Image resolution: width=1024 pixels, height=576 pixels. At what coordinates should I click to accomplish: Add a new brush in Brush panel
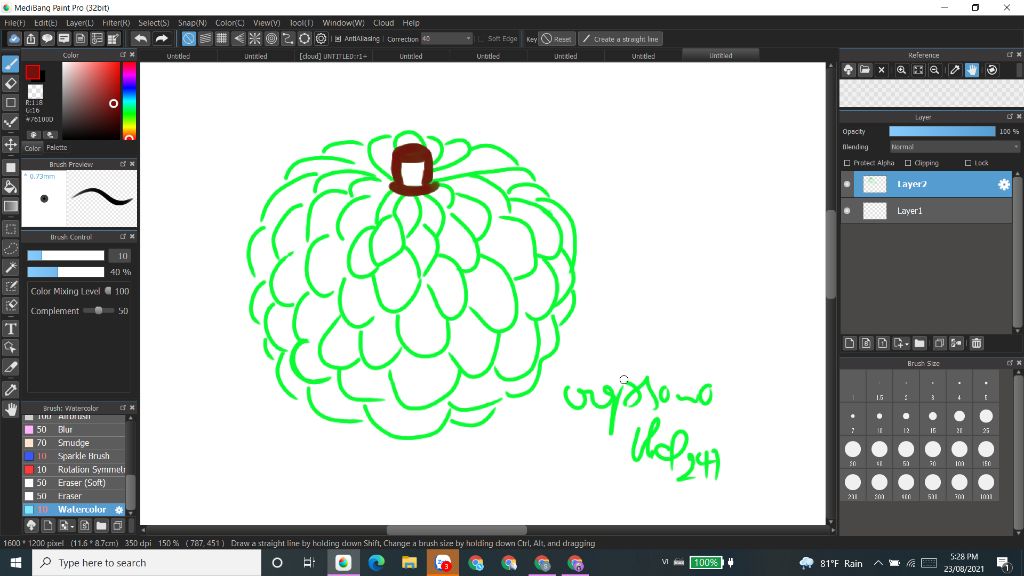coord(48,525)
